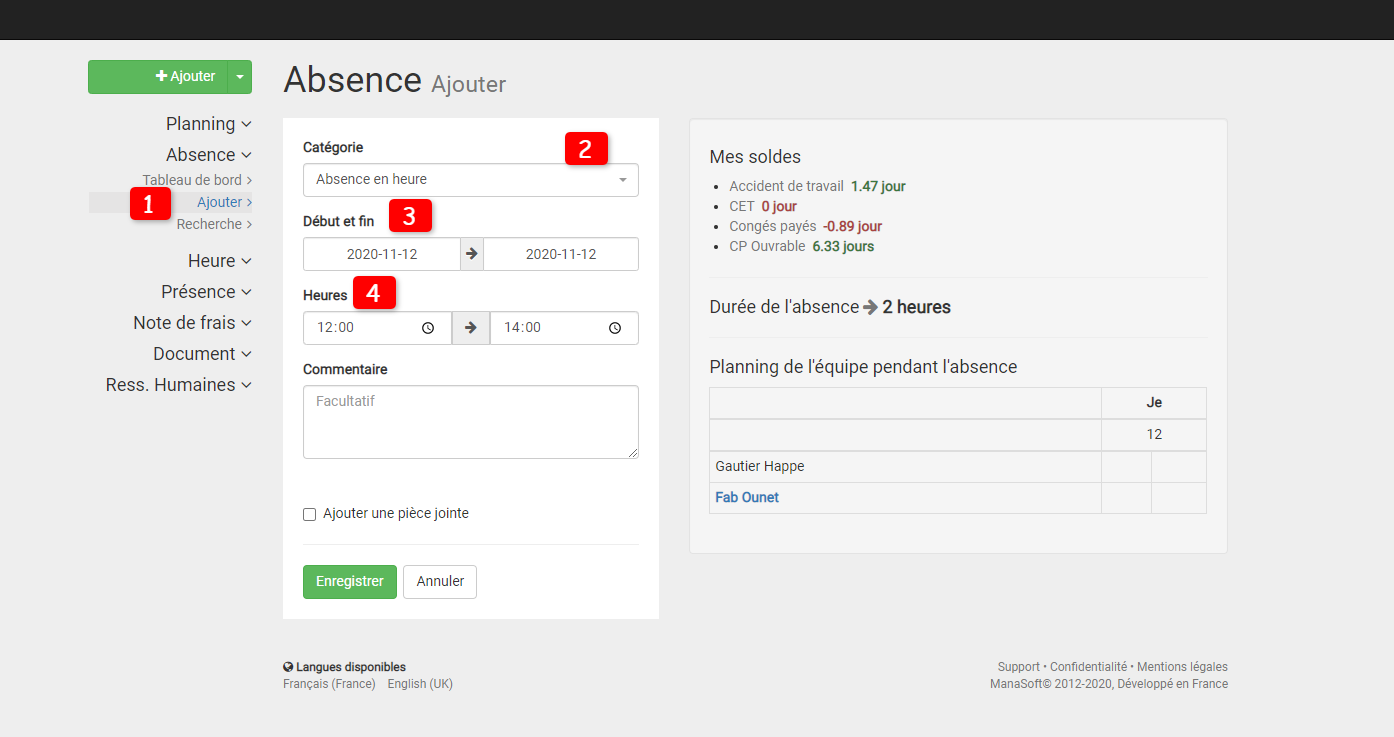Click the Congés payés balance -0.89 jour
Viewport: 1394px width, 737px height.
pos(853,227)
